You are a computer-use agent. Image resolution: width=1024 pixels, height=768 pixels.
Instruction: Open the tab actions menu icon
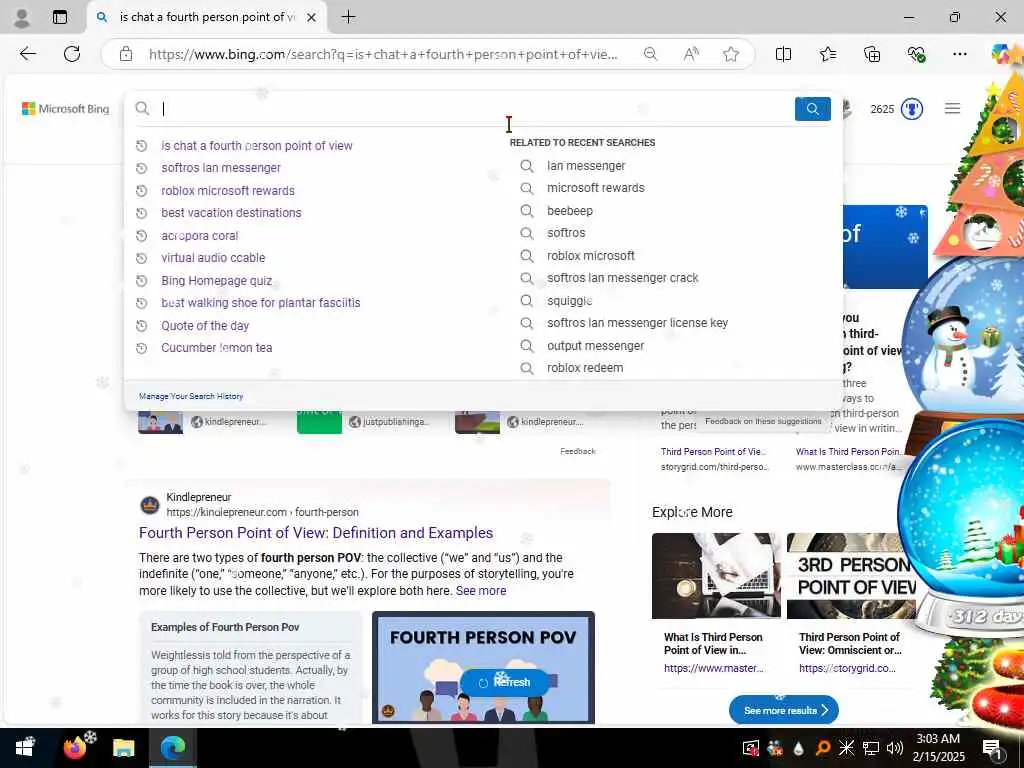60,18
